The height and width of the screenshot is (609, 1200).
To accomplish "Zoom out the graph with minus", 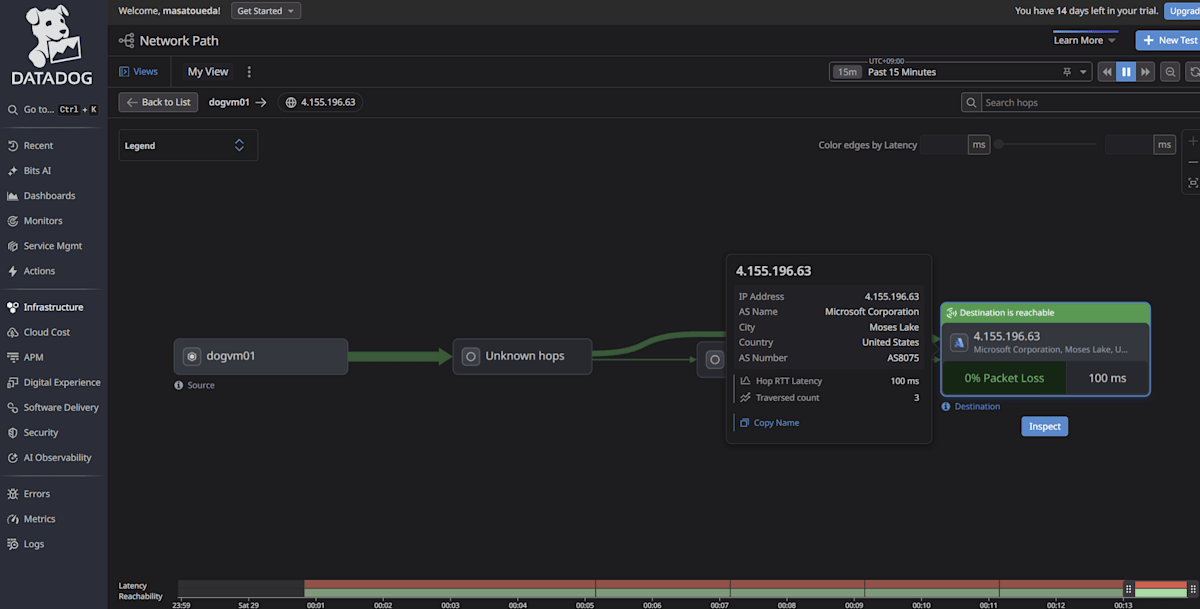I will click(1192, 162).
